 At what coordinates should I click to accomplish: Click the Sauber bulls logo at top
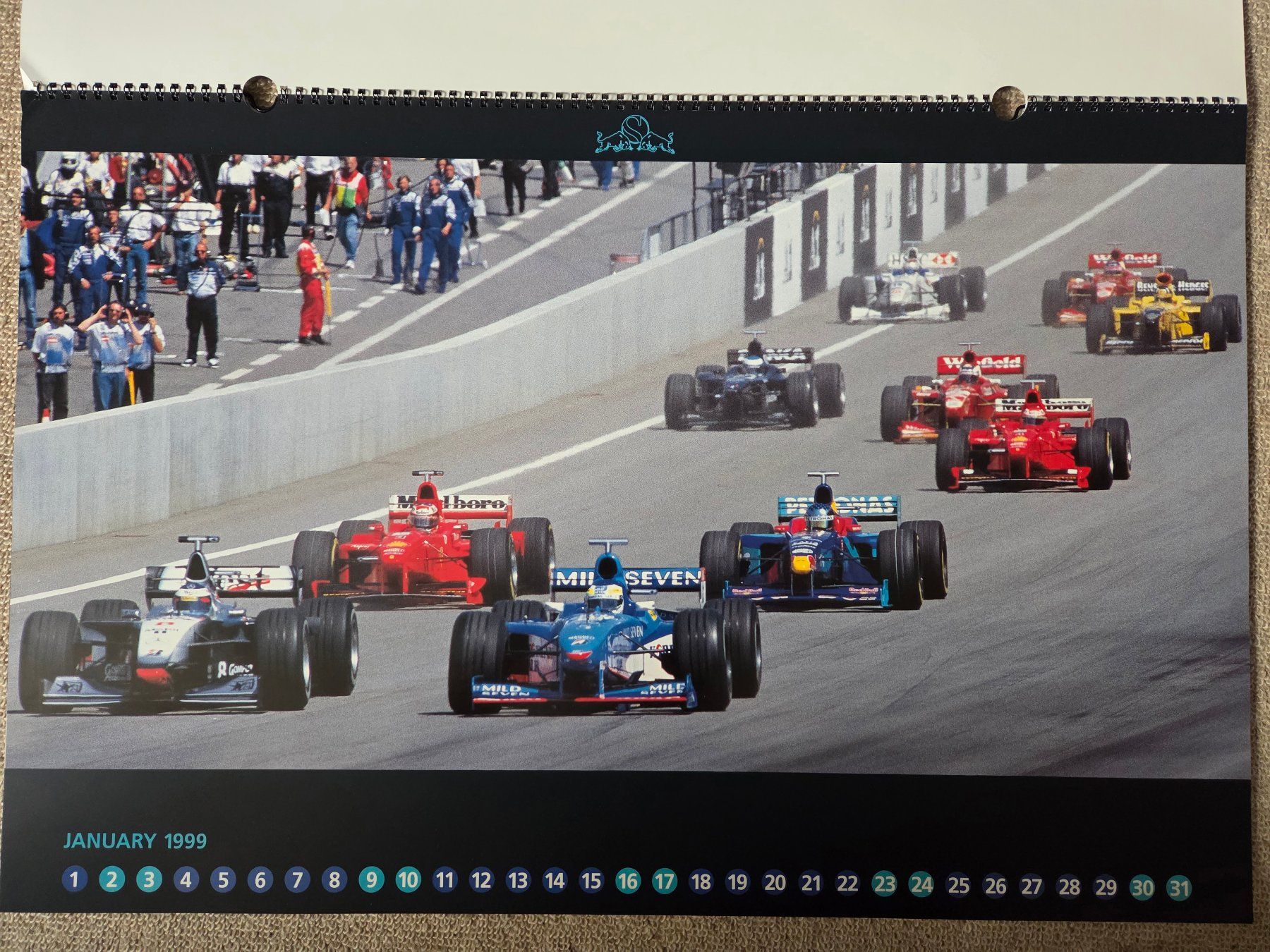pos(635,134)
